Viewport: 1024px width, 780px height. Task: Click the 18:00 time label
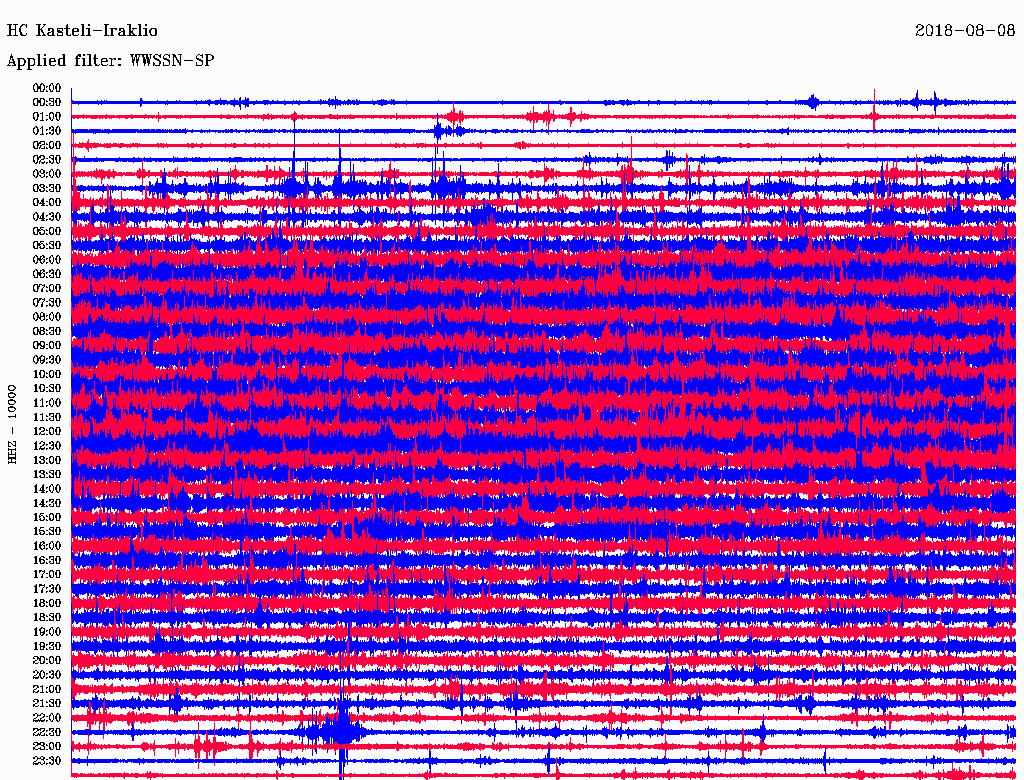click(47, 604)
